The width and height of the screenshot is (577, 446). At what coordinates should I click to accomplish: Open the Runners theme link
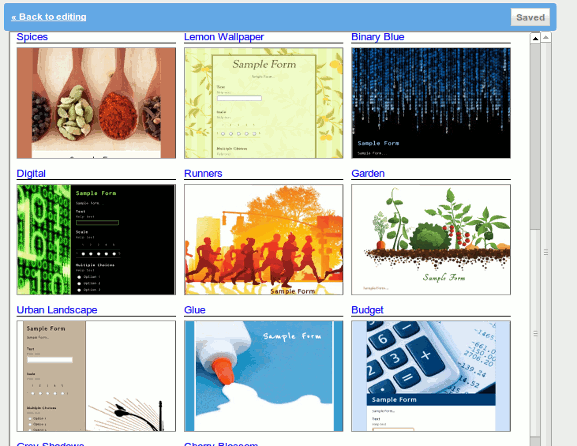coord(203,173)
